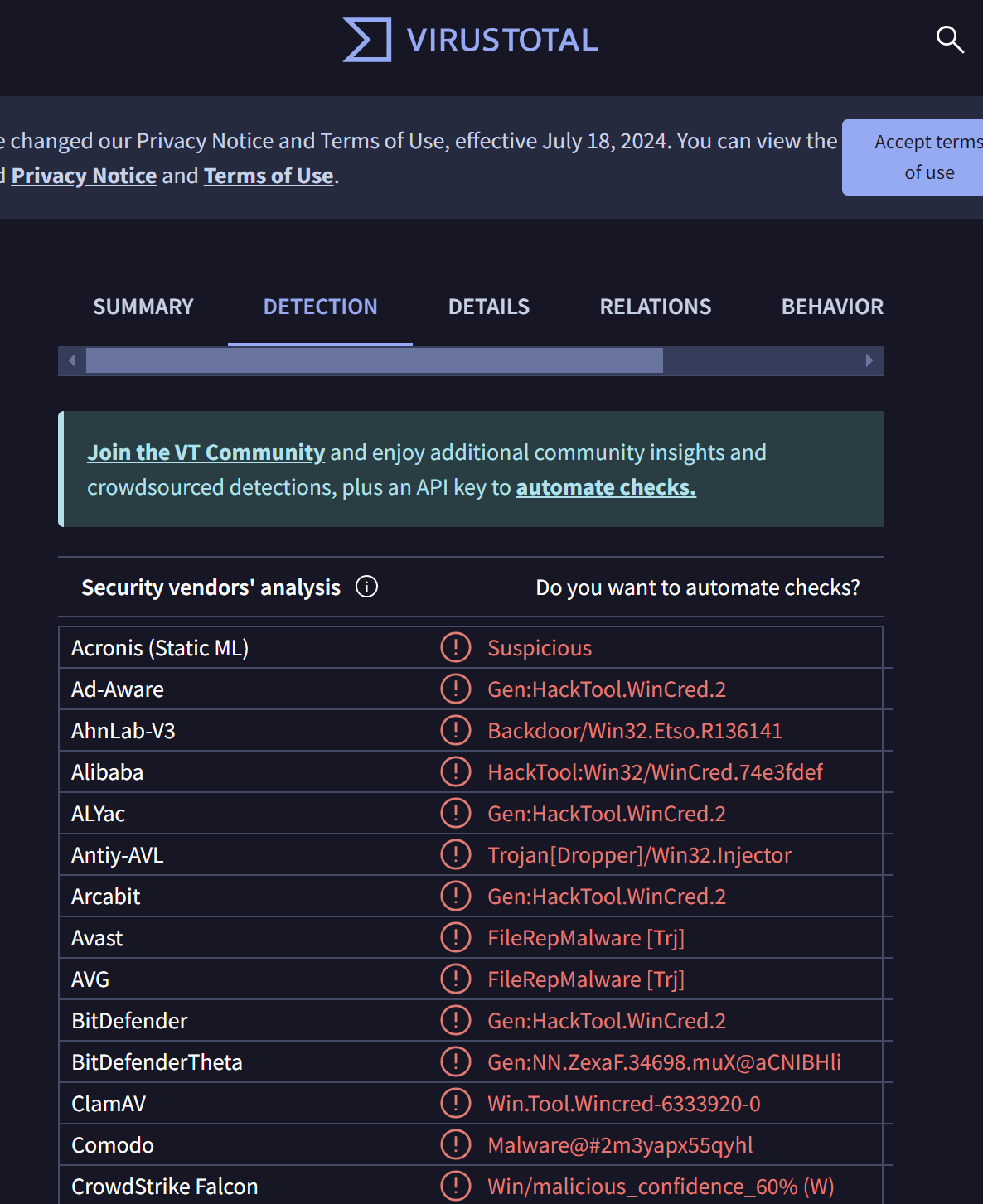983x1204 pixels.
Task: Select the DETECTION tab
Action: click(320, 307)
